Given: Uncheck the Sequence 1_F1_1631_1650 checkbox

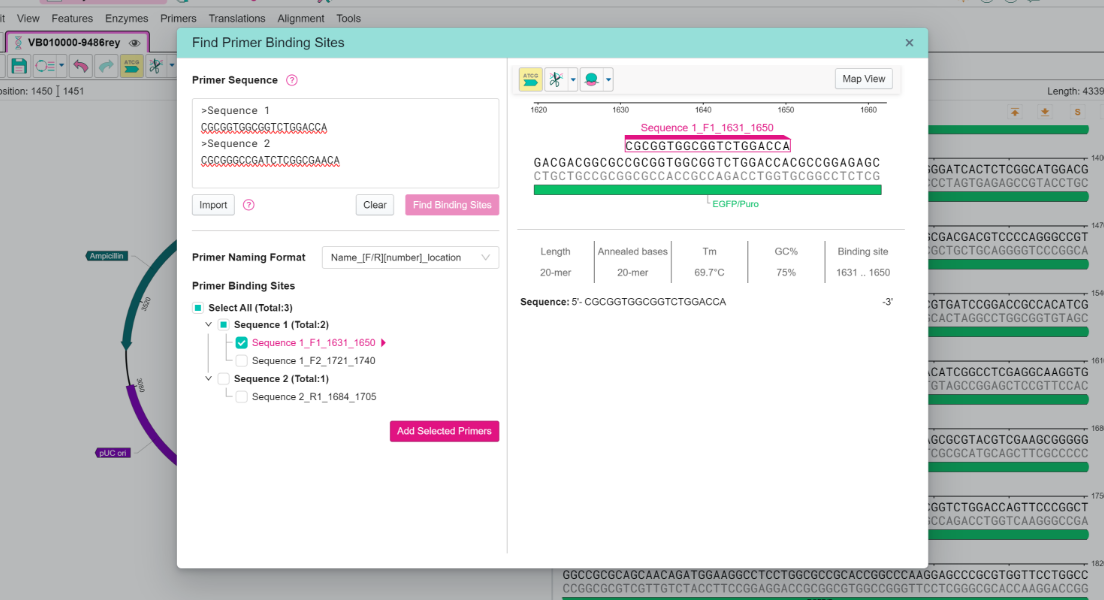Looking at the screenshot, I should point(242,343).
